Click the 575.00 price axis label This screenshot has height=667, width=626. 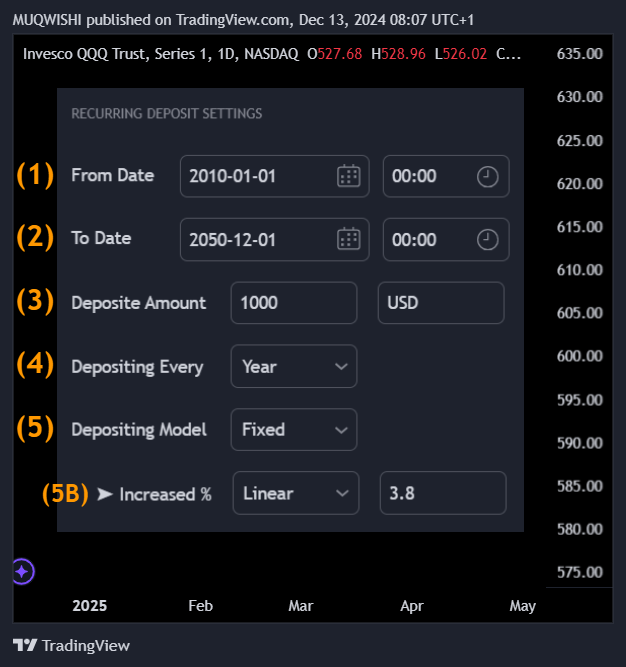click(x=580, y=572)
